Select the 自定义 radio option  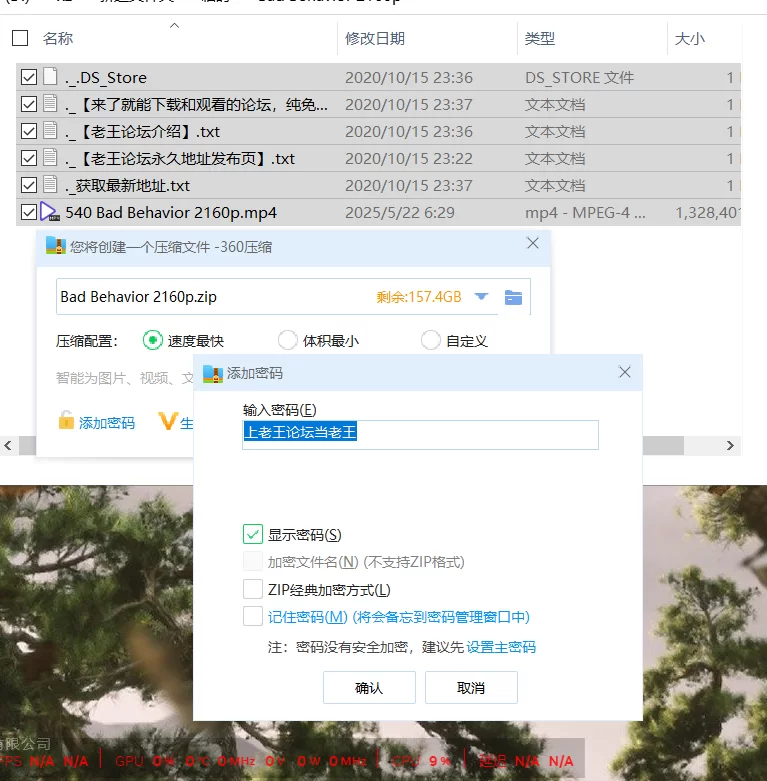(x=430, y=340)
